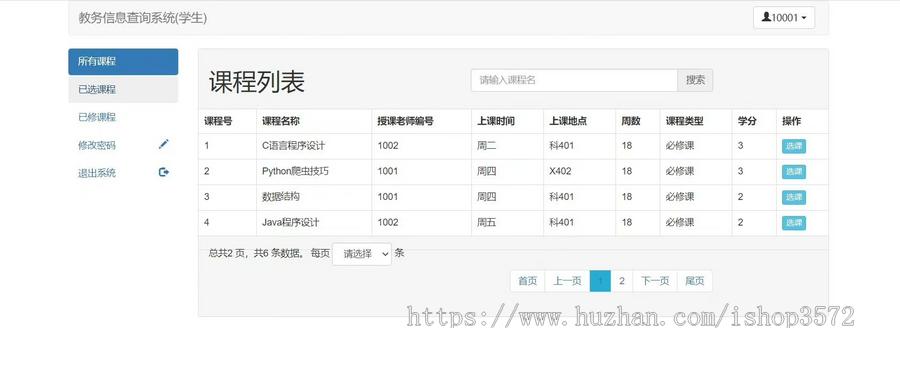Click the 搜索 search button
Image resolution: width=900 pixels, height=385 pixels.
click(x=695, y=80)
